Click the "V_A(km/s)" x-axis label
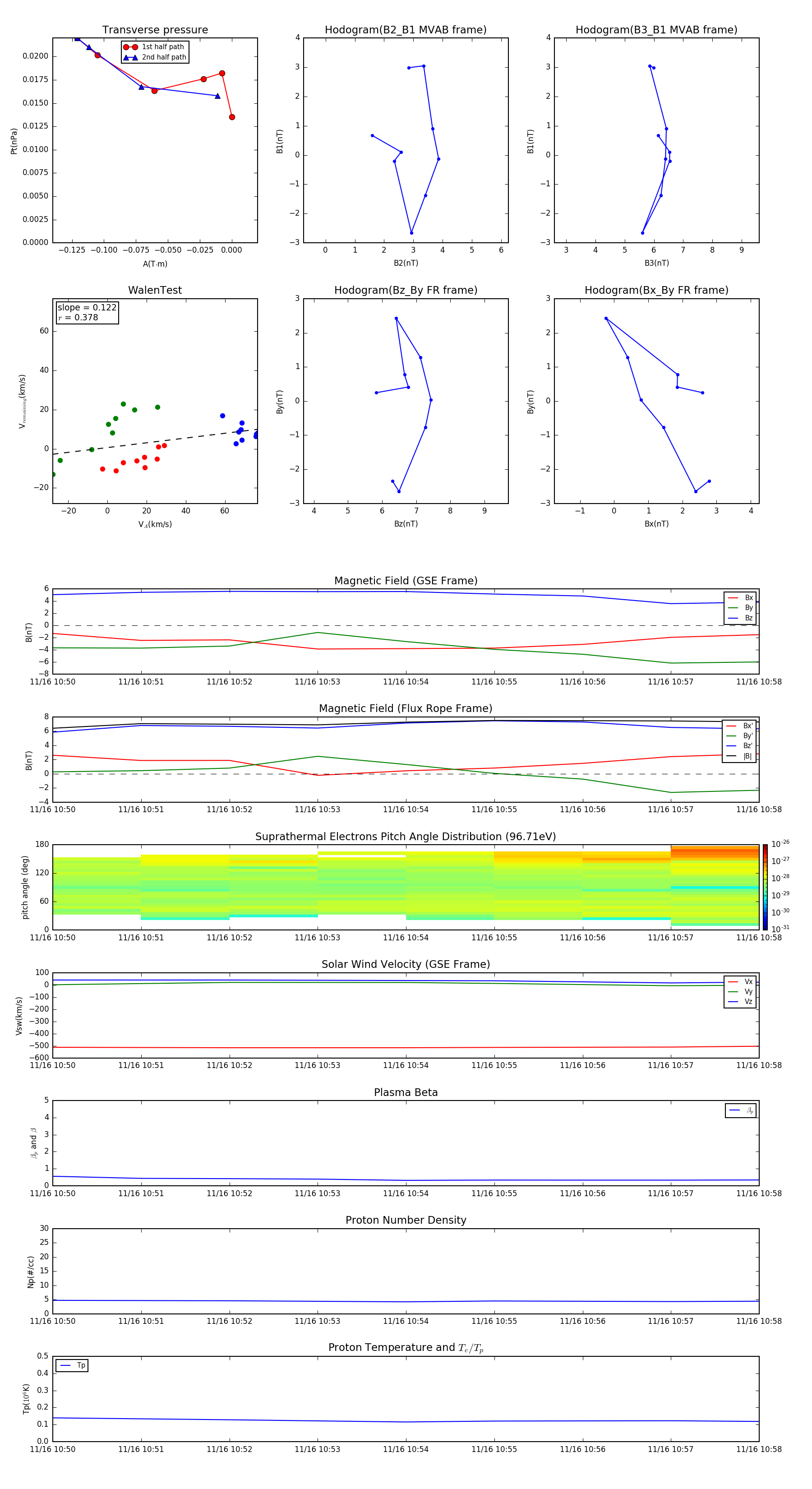The image size is (812, 1489). point(155,524)
